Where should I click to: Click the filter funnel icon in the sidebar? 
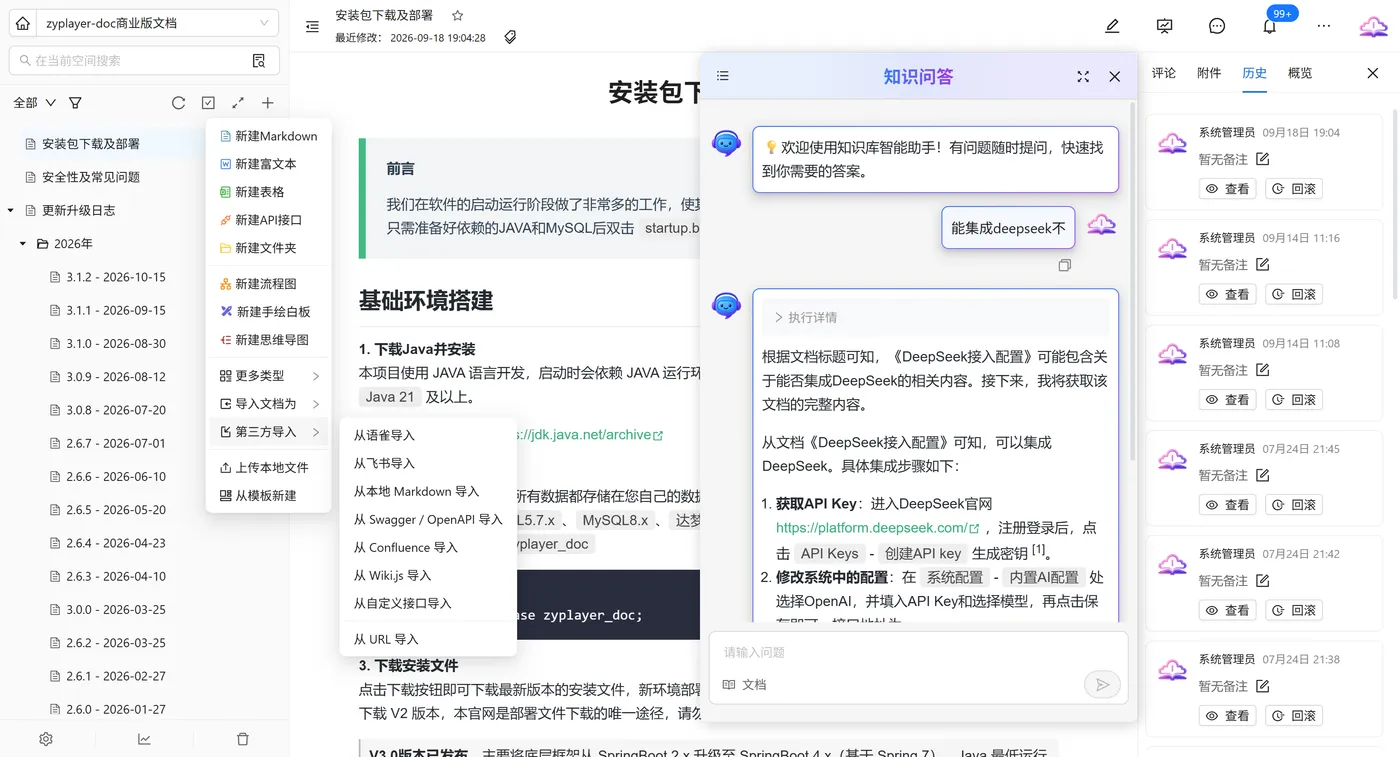pyautogui.click(x=75, y=103)
